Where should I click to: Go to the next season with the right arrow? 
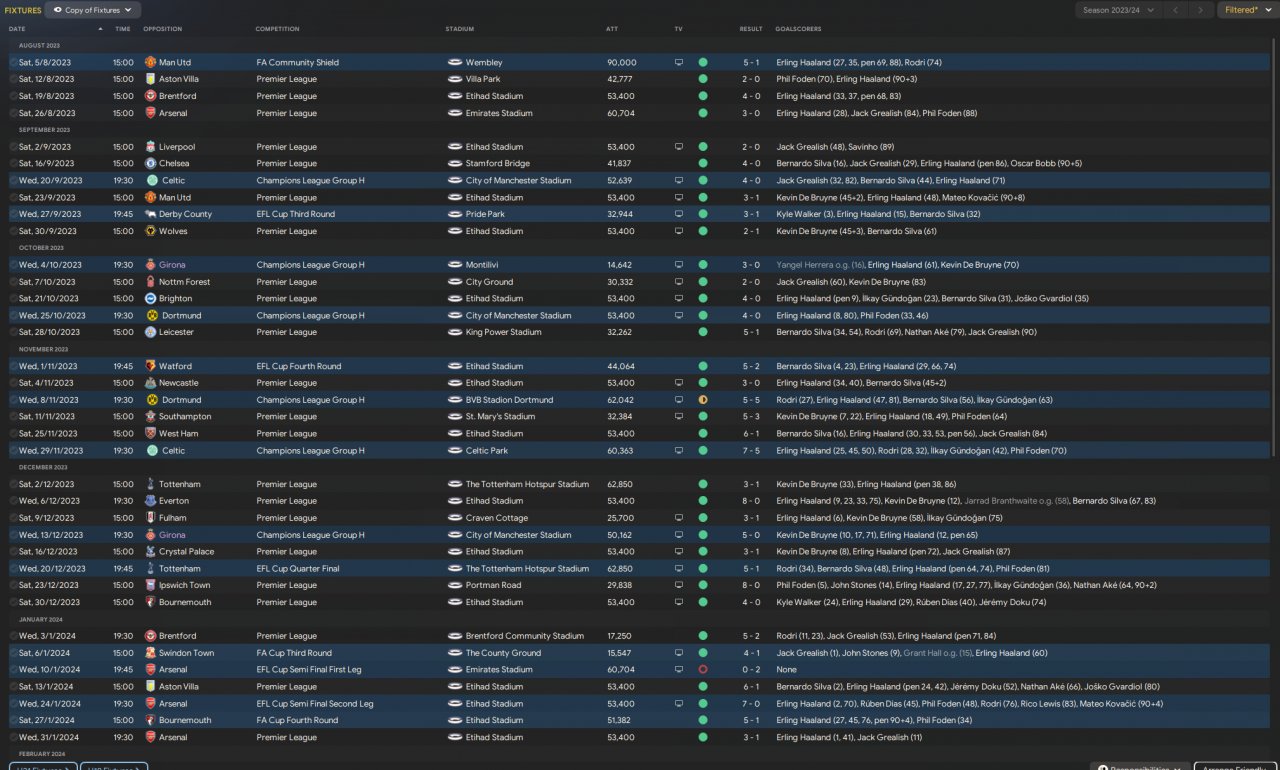click(x=1203, y=10)
